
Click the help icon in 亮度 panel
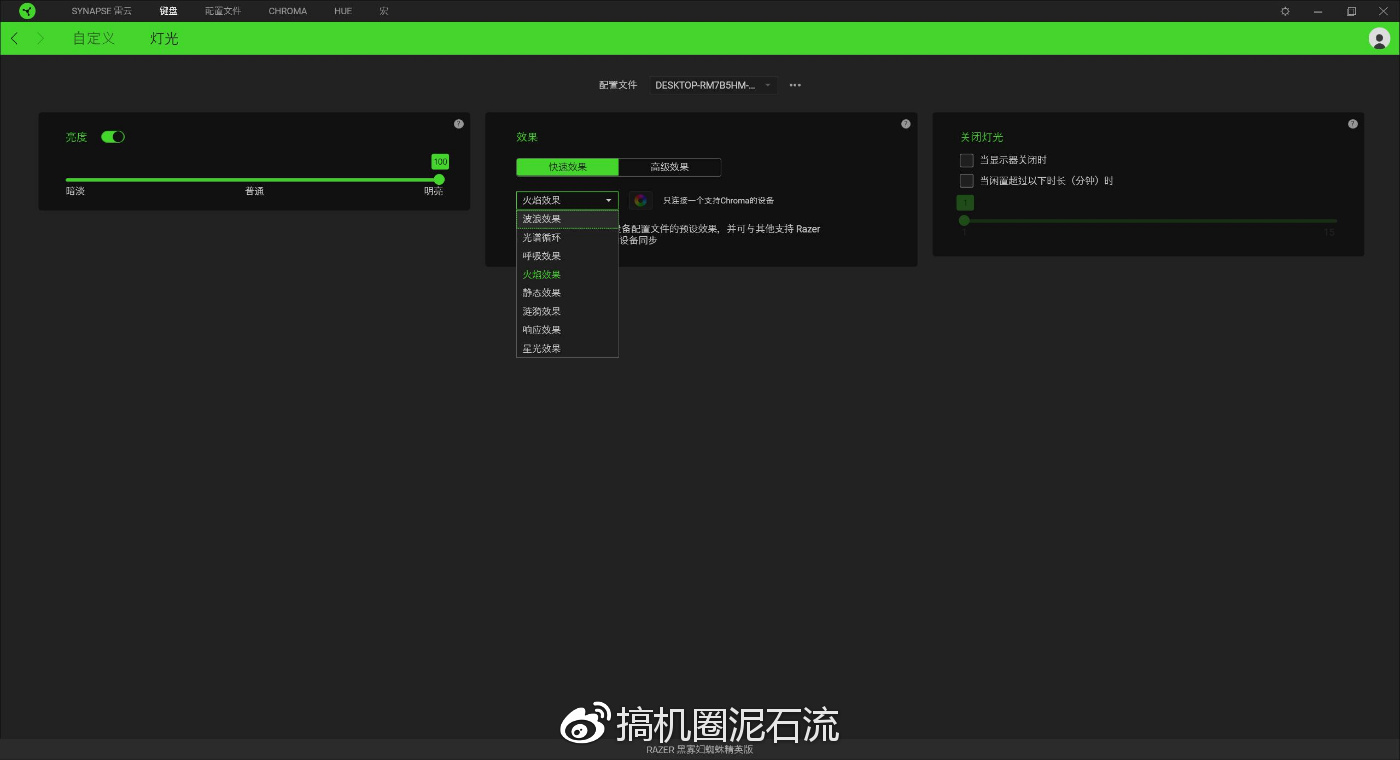point(458,123)
